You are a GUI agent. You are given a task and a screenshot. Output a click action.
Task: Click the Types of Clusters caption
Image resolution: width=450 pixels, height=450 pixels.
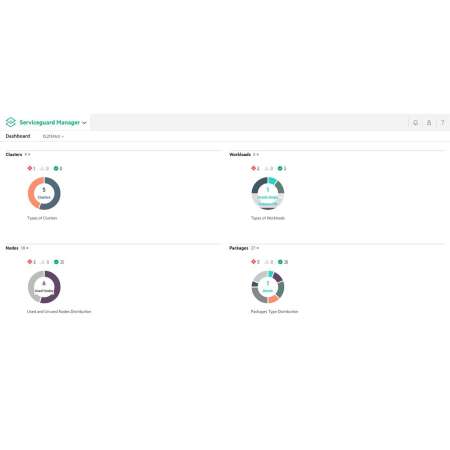coord(42,218)
